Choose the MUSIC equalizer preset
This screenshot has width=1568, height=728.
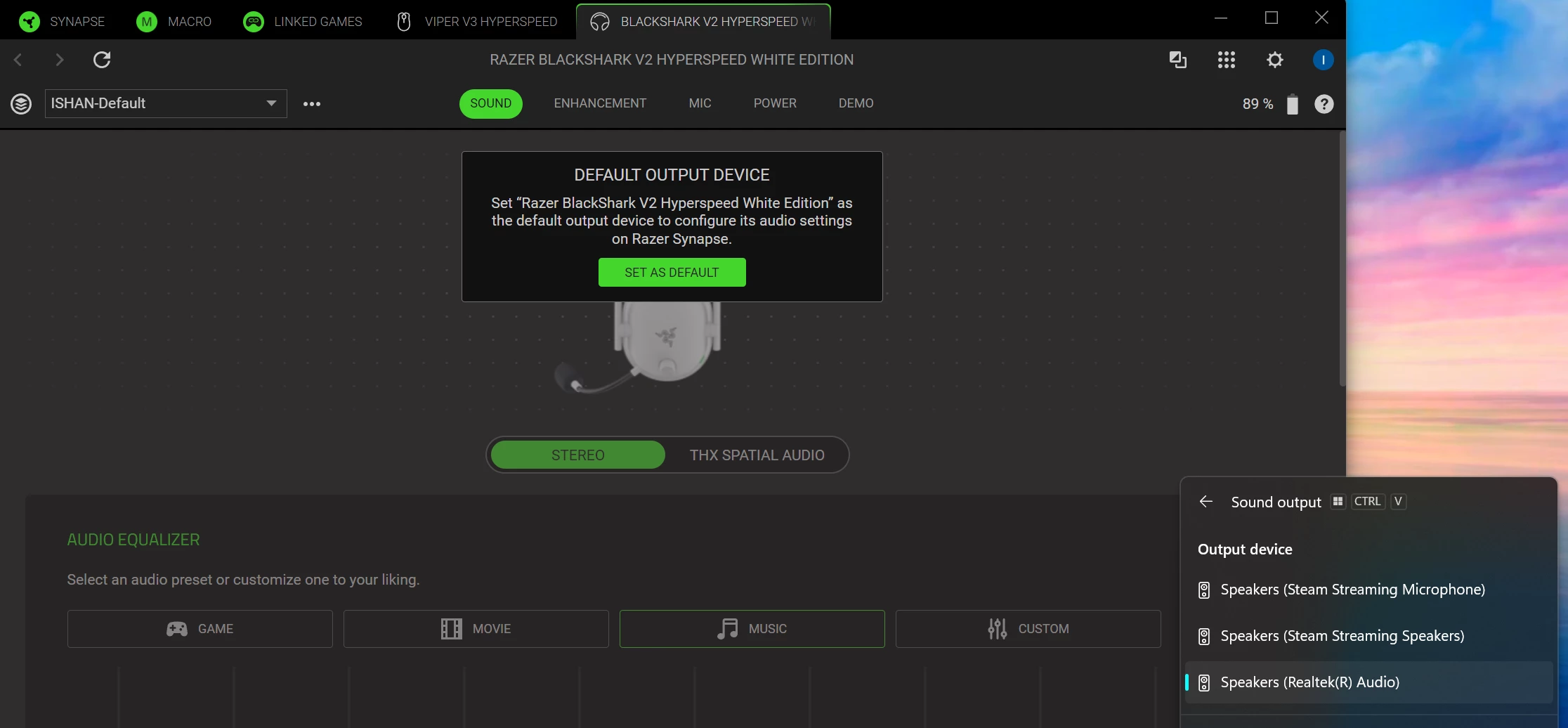point(752,629)
